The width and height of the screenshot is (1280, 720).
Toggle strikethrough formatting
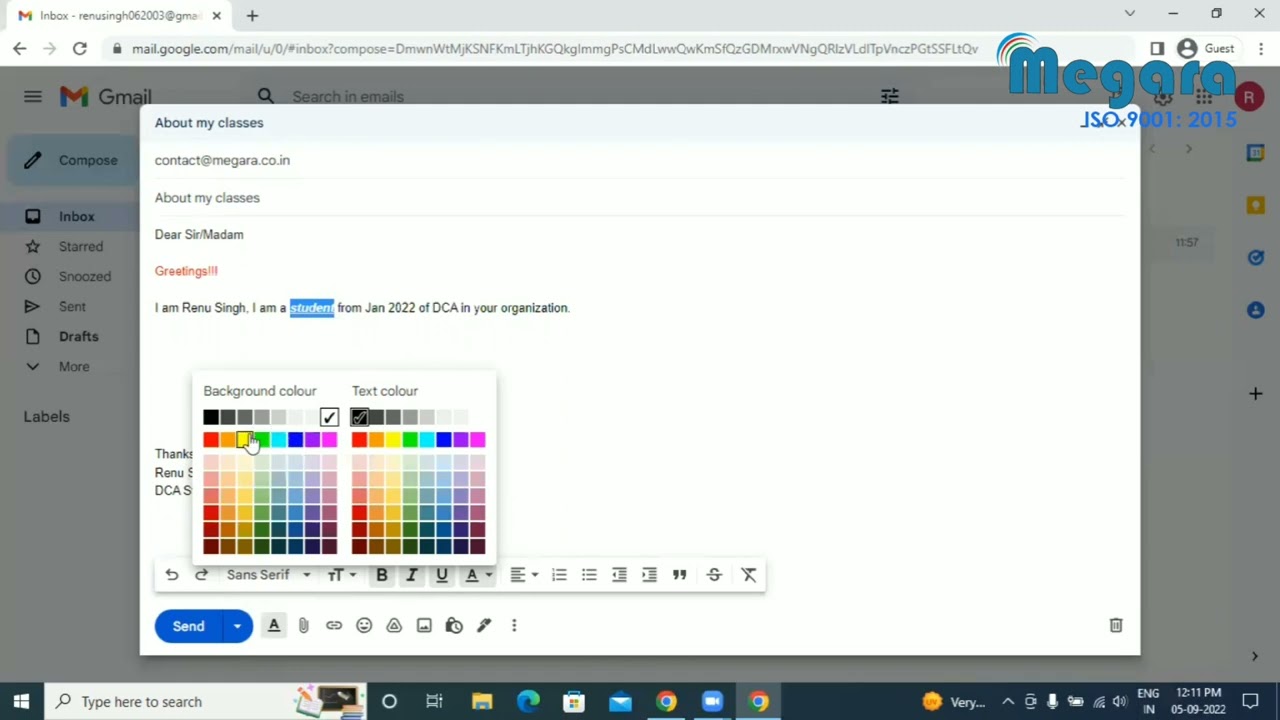714,575
